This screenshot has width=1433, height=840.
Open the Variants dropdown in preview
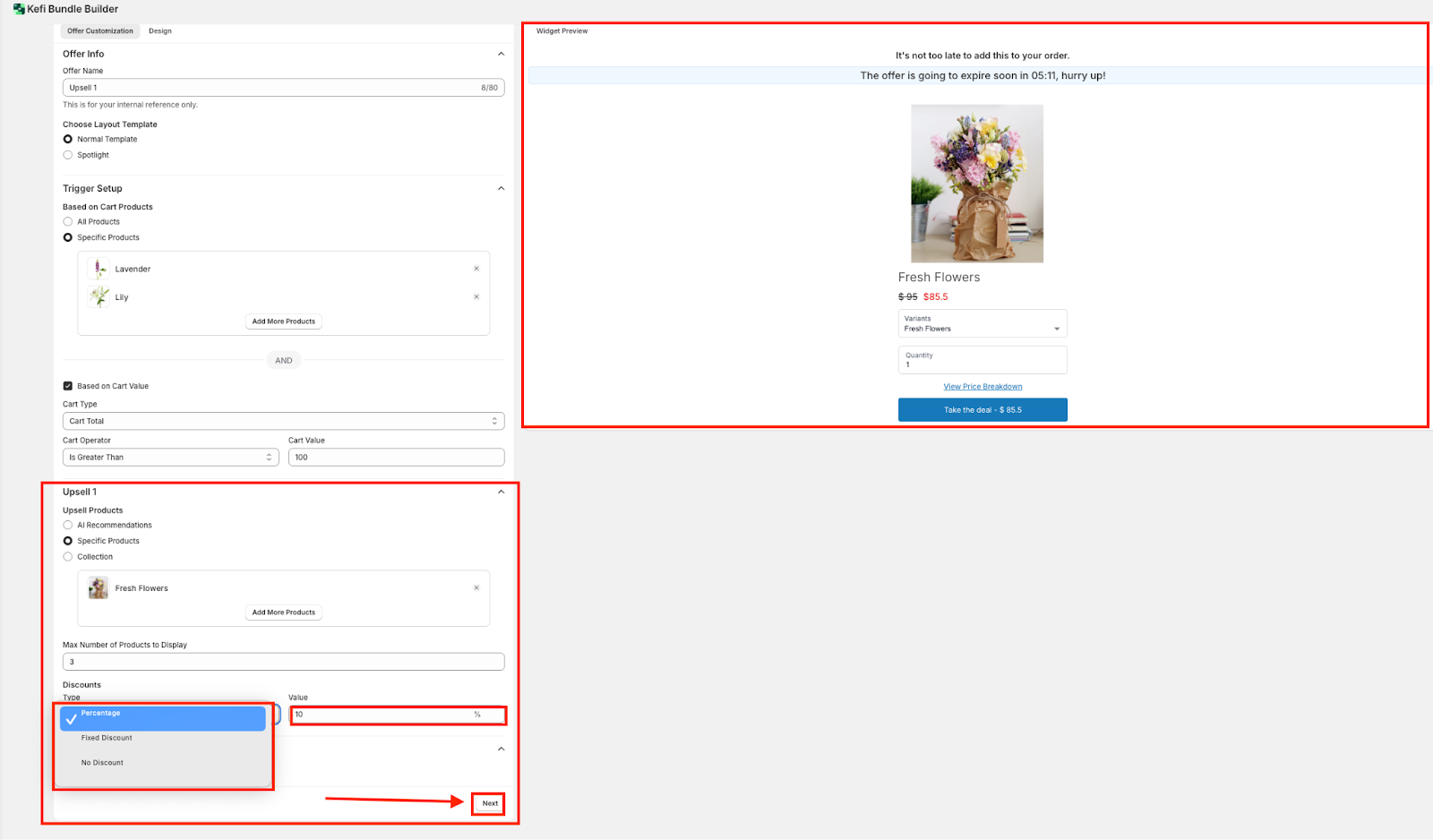(982, 324)
